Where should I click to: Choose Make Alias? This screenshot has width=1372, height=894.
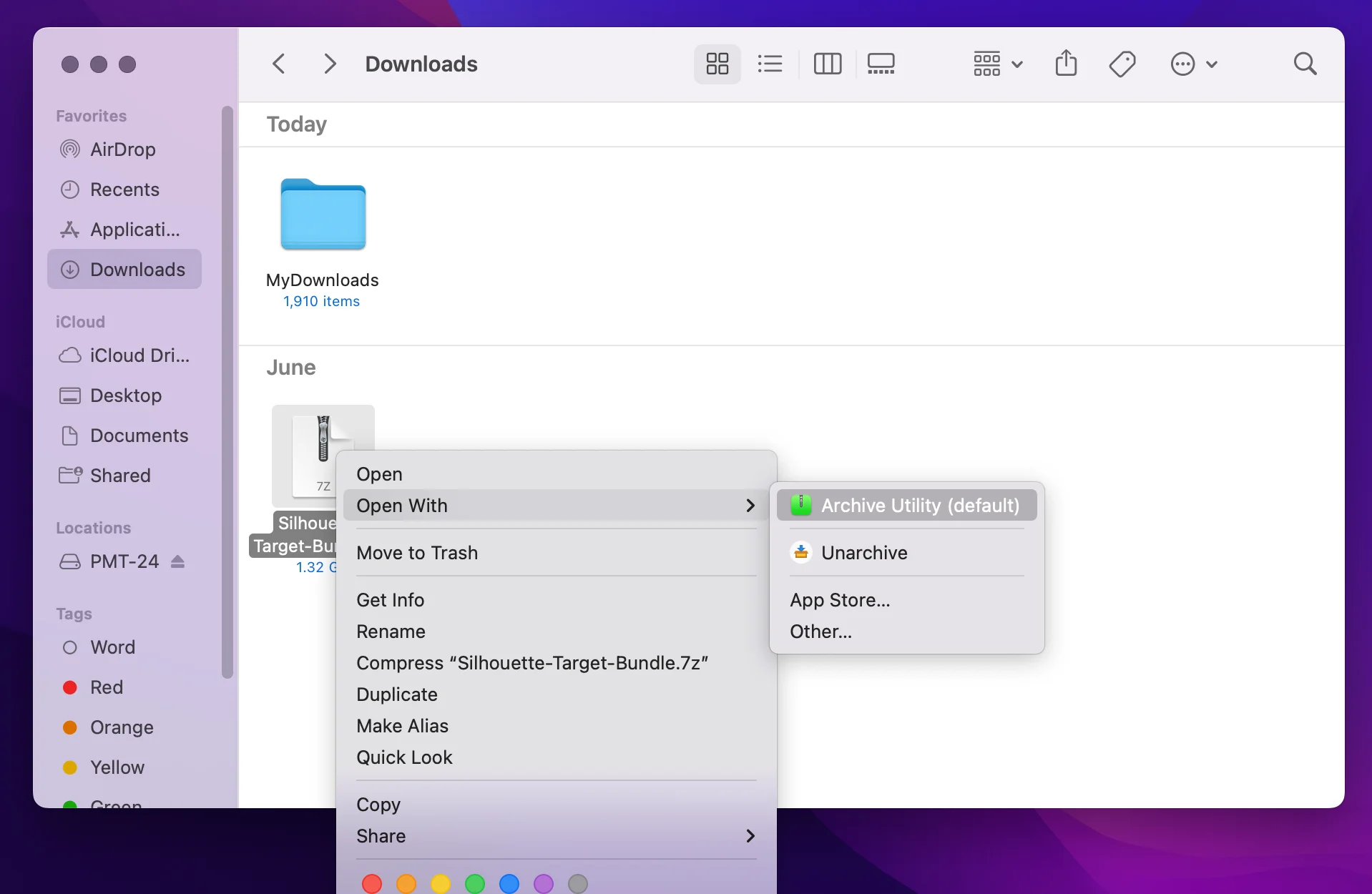click(x=557, y=726)
